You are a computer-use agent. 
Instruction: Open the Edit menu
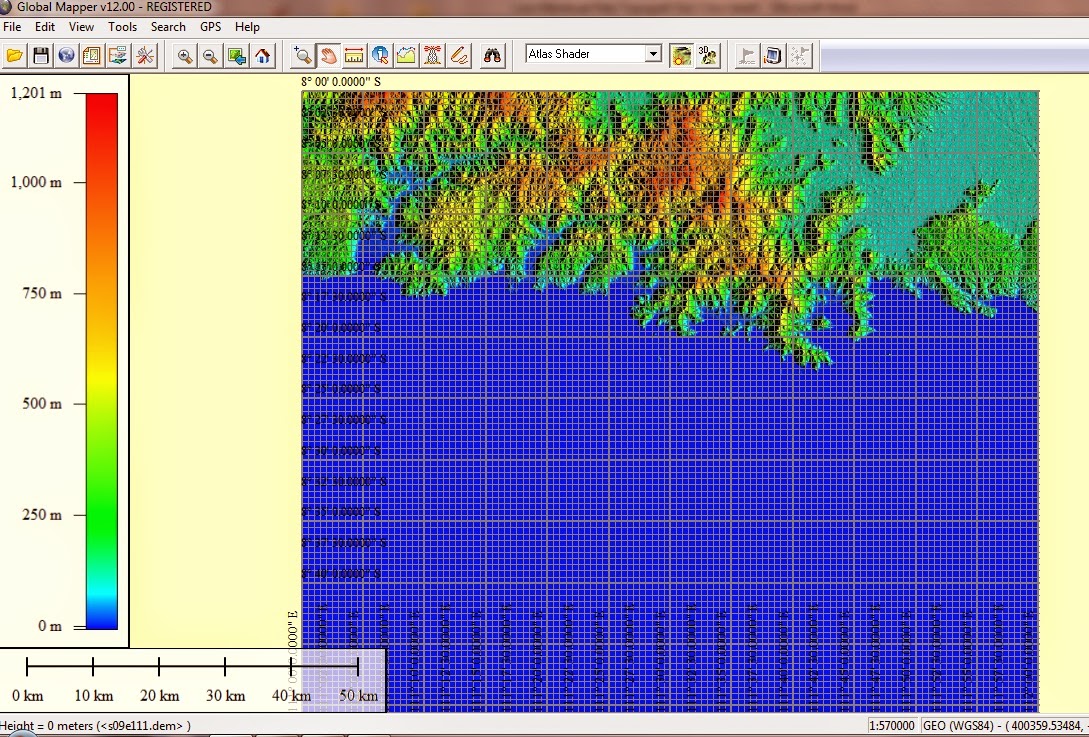pos(44,26)
